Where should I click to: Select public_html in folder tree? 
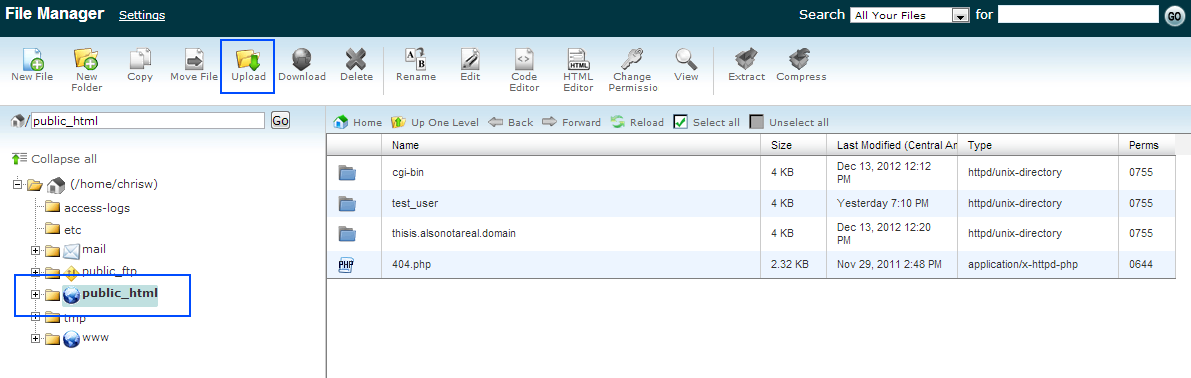click(x=120, y=293)
